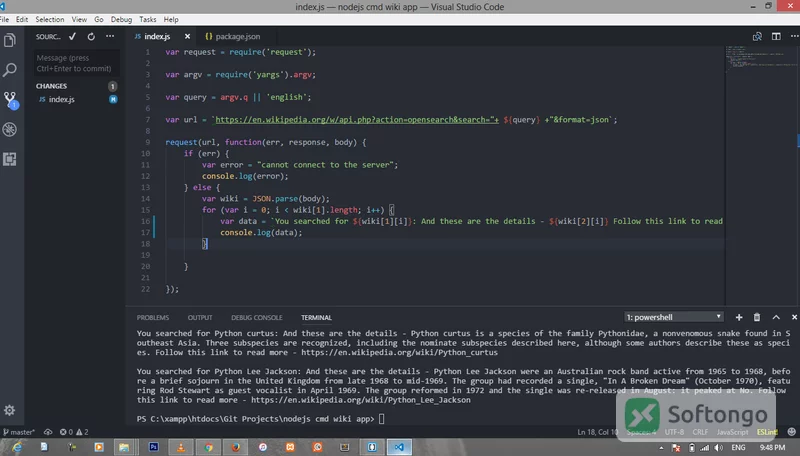The image size is (800, 456).
Task: Open source control more actions menu
Action: click(110, 36)
